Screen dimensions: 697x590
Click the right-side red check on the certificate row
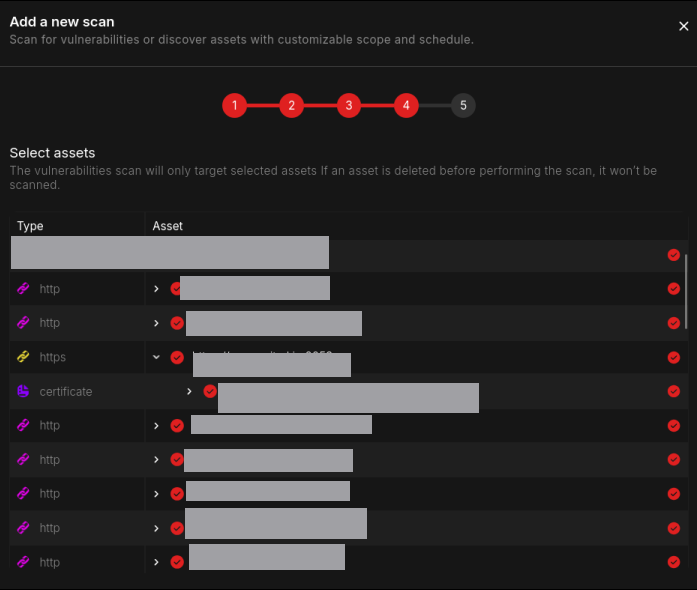pos(673,391)
